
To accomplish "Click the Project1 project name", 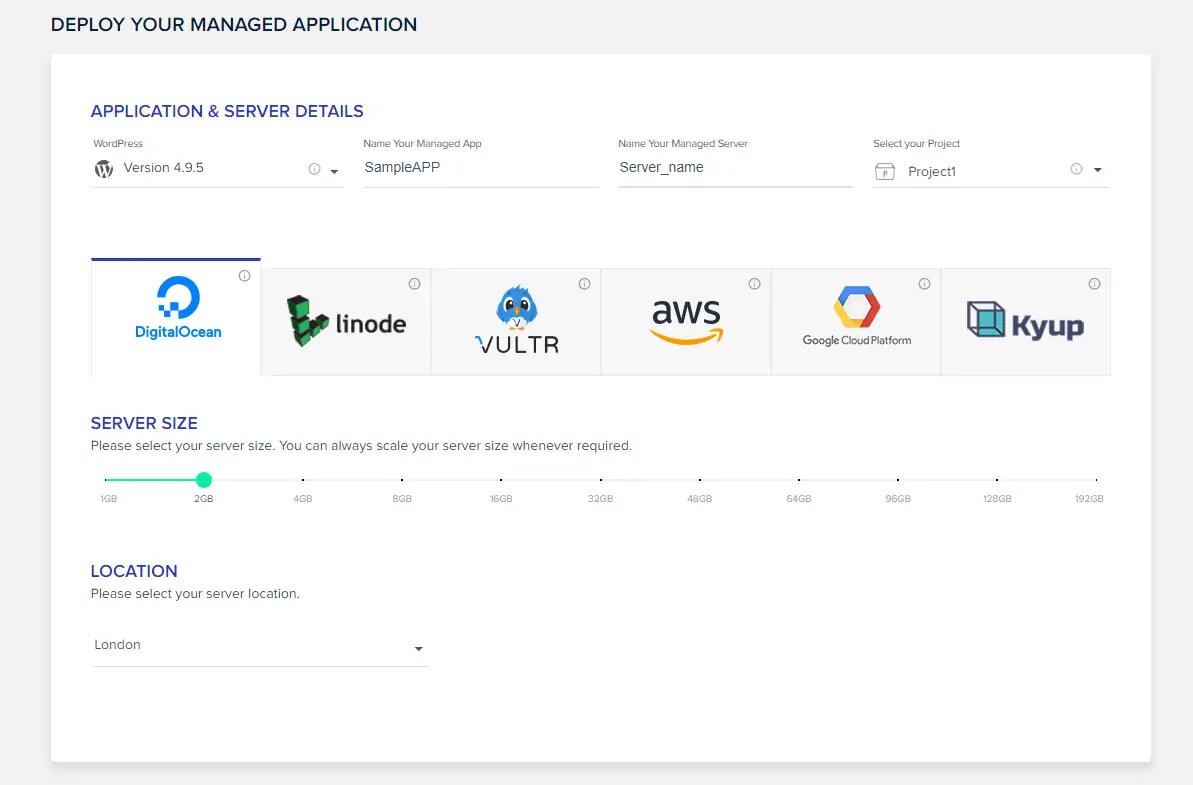I will [932, 172].
